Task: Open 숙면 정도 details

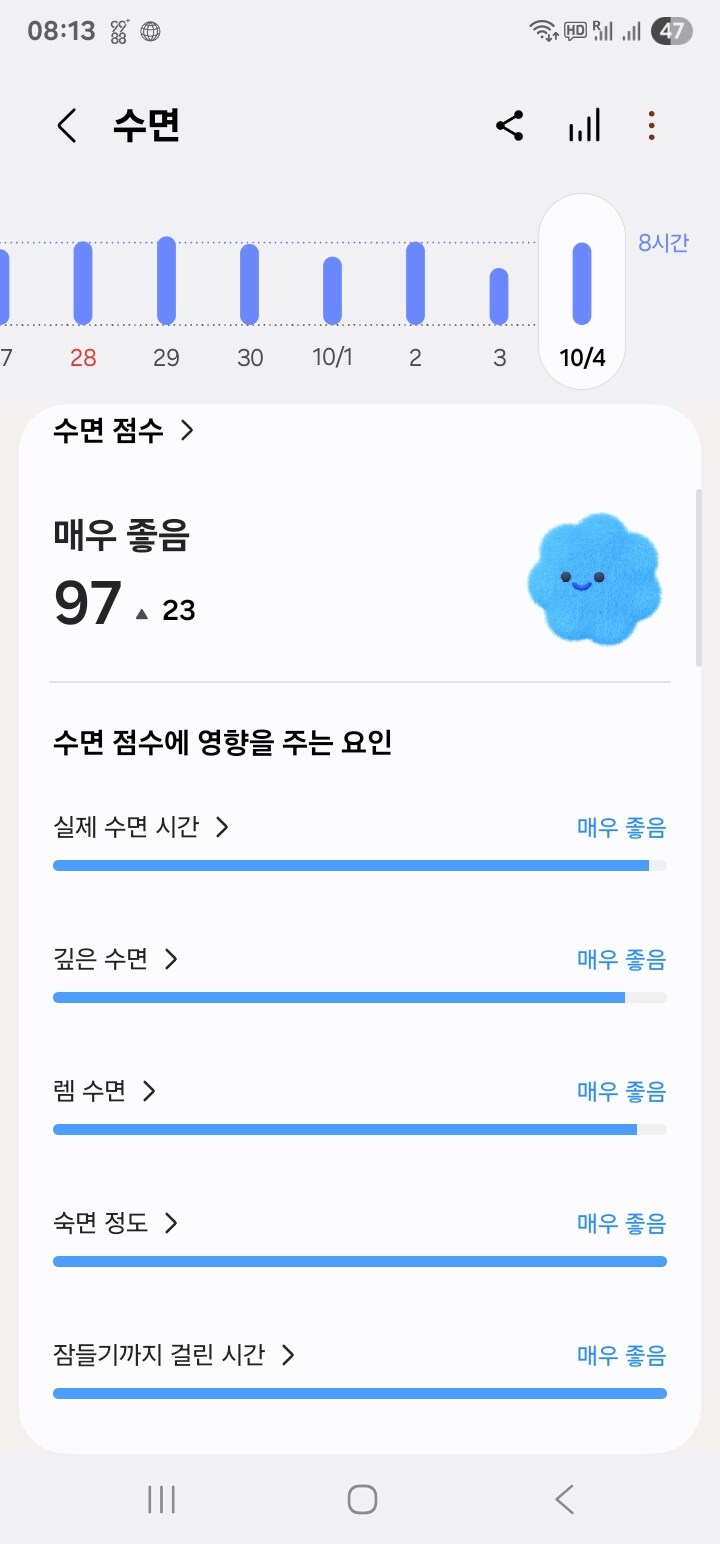Action: tap(115, 1223)
